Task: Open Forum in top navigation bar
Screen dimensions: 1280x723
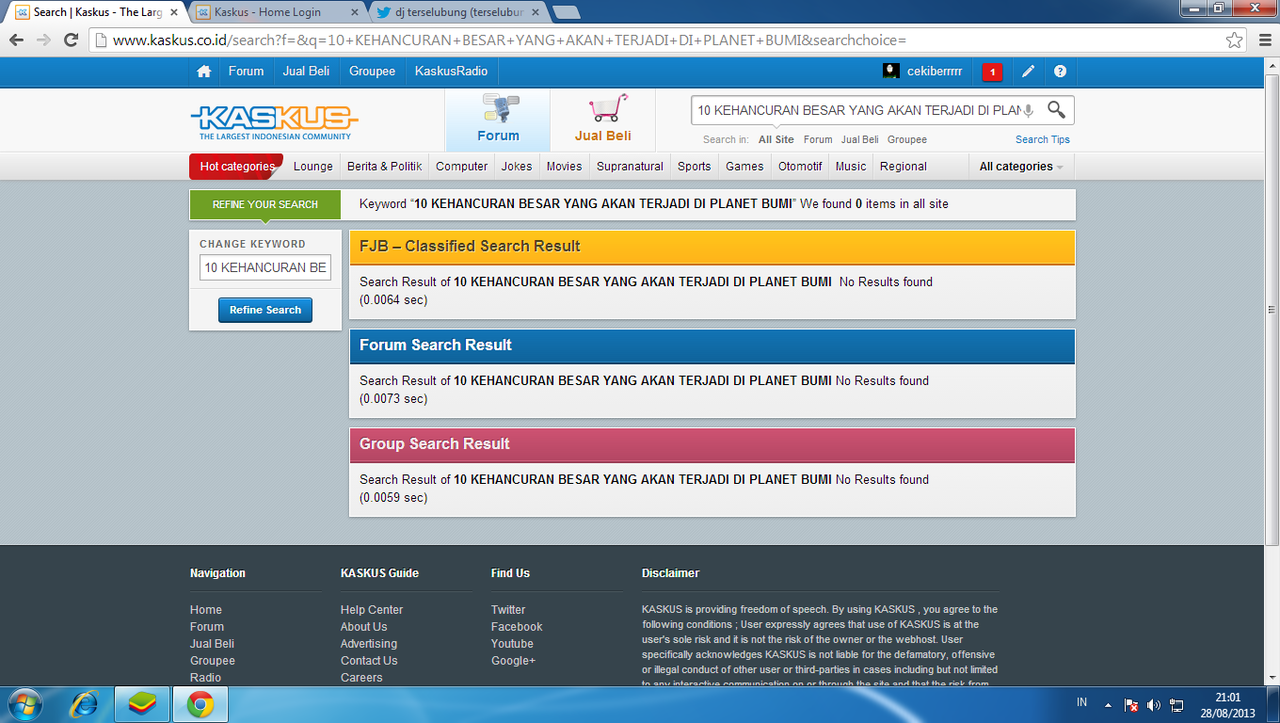Action: click(x=246, y=71)
